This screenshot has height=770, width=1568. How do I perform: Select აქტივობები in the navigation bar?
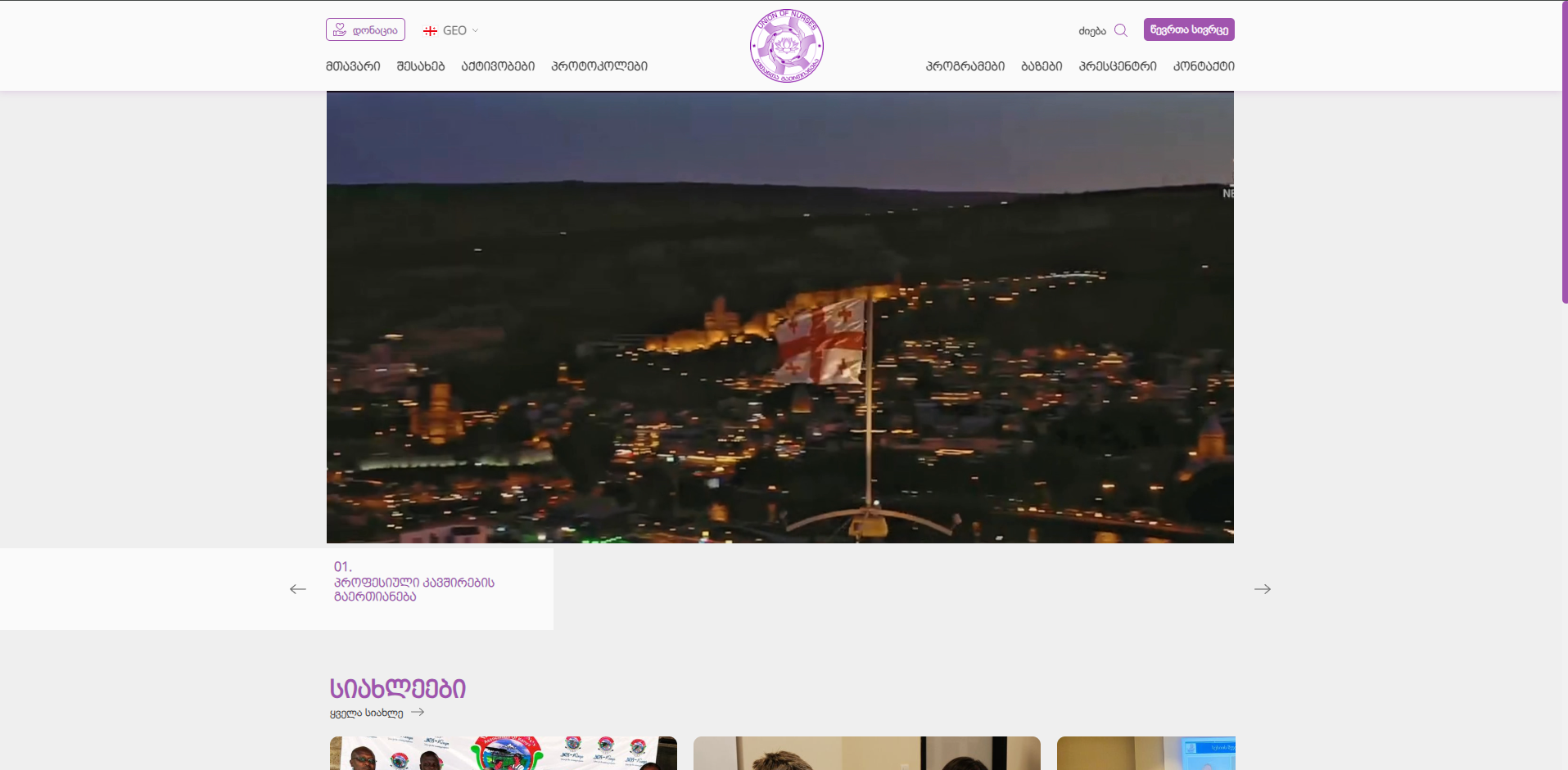click(x=498, y=66)
